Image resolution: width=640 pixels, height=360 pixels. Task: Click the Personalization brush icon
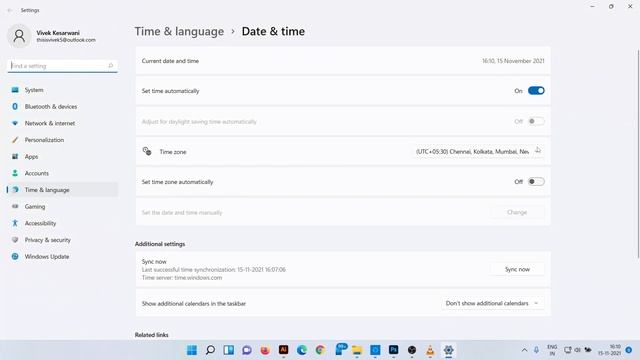point(15,140)
